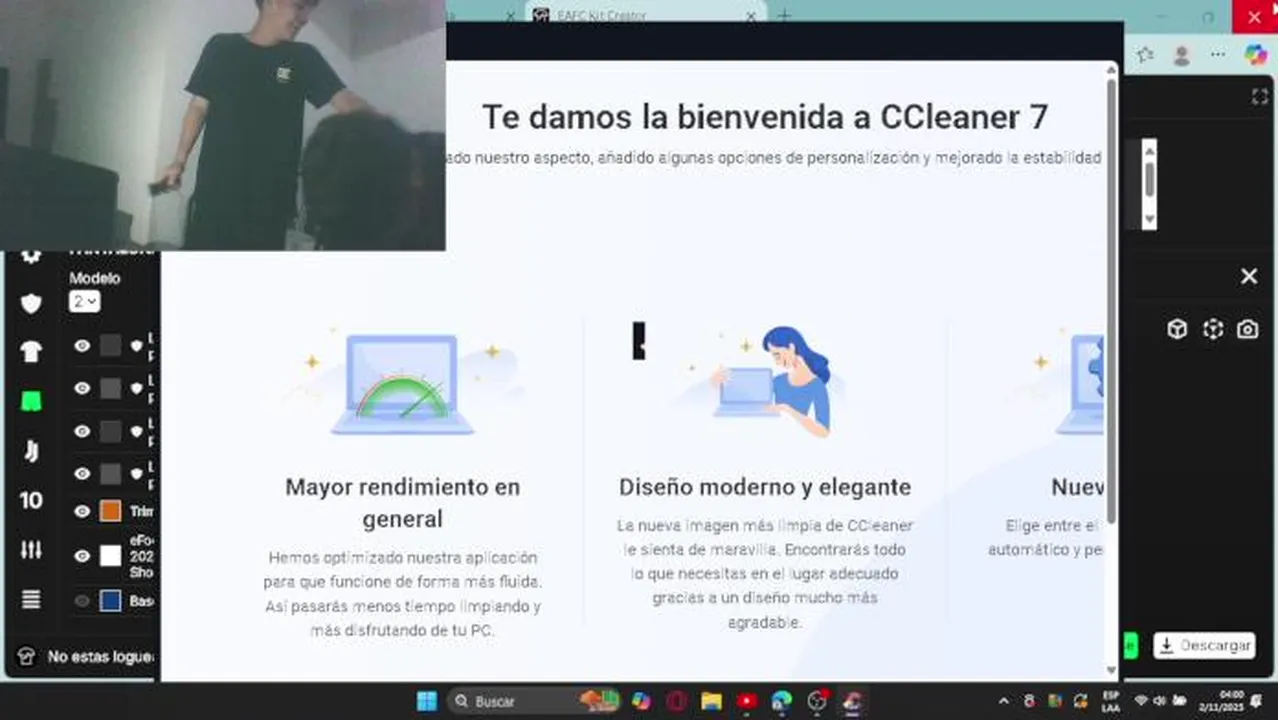Click crest shield icon in first layer row
The width and height of the screenshot is (1278, 720).
(137, 345)
